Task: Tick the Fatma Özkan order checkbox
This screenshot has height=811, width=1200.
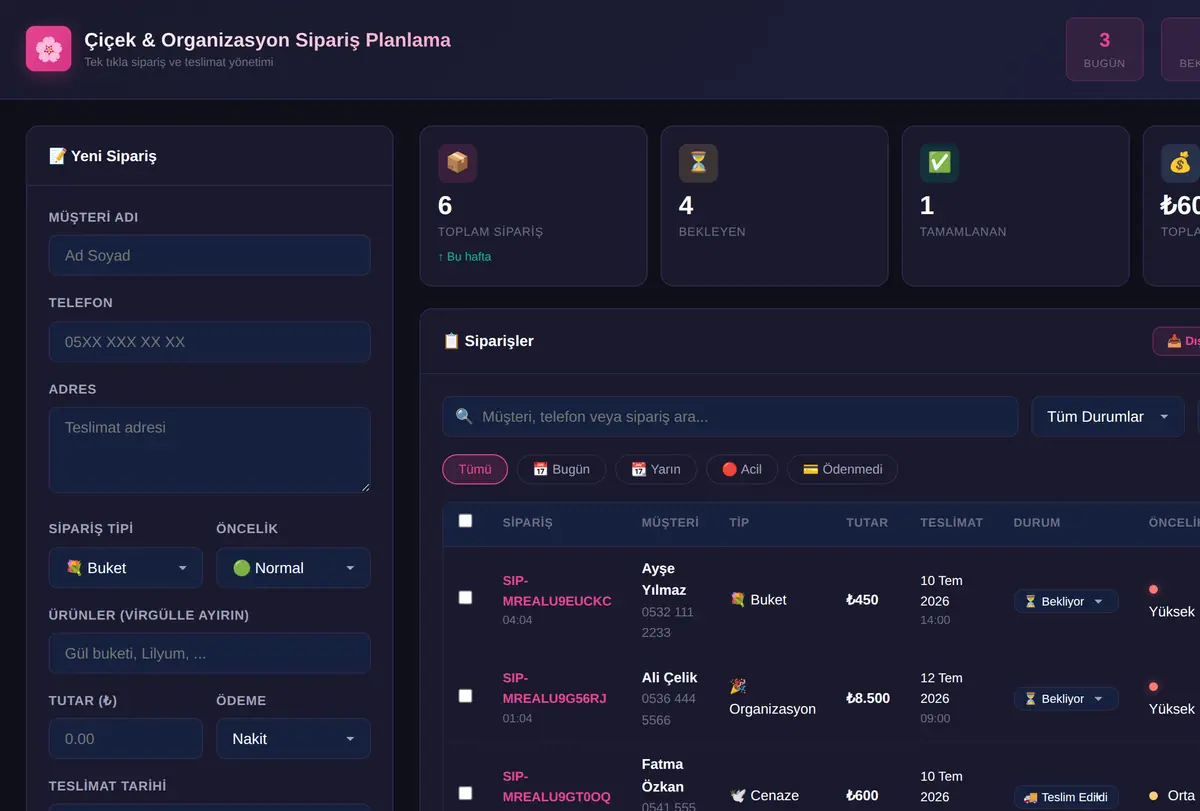Action: pyautogui.click(x=465, y=793)
